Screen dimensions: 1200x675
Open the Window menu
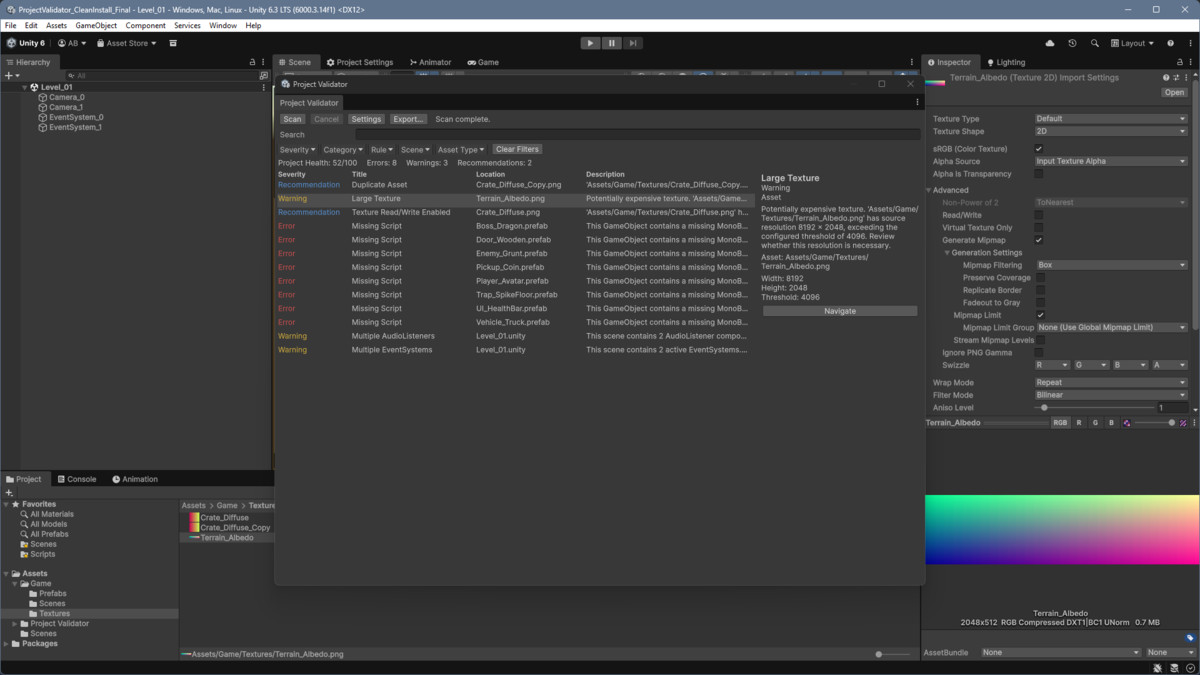[223, 25]
